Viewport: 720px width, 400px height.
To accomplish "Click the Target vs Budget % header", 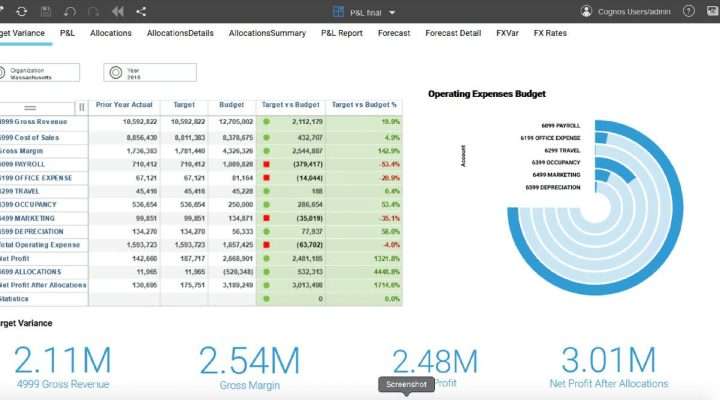I will click(364, 105).
